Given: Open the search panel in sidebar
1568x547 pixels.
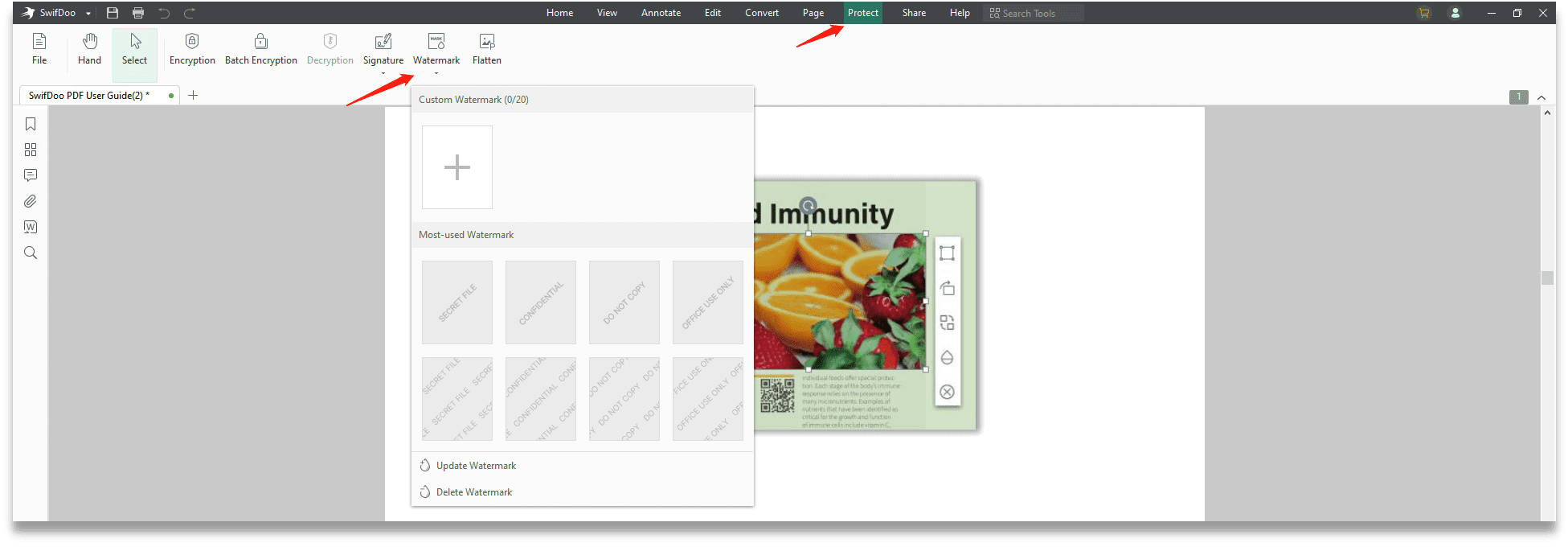Looking at the screenshot, I should click(31, 253).
